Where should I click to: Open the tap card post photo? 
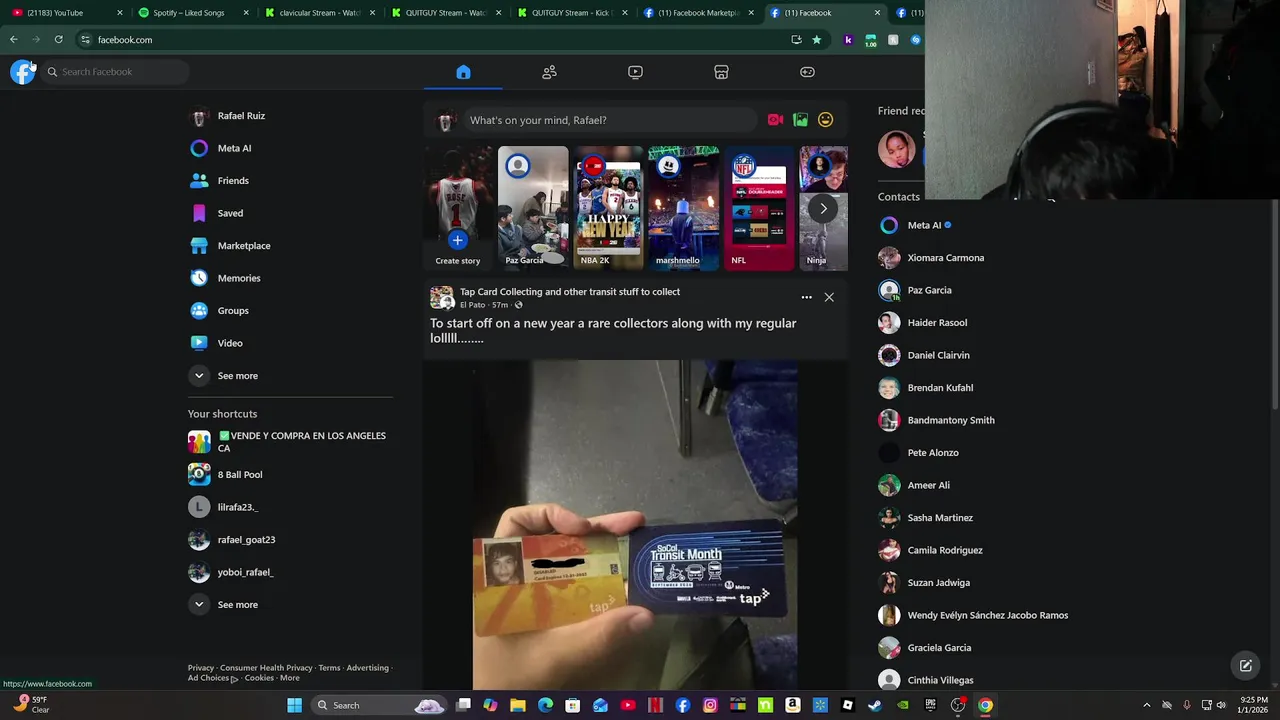point(635,525)
